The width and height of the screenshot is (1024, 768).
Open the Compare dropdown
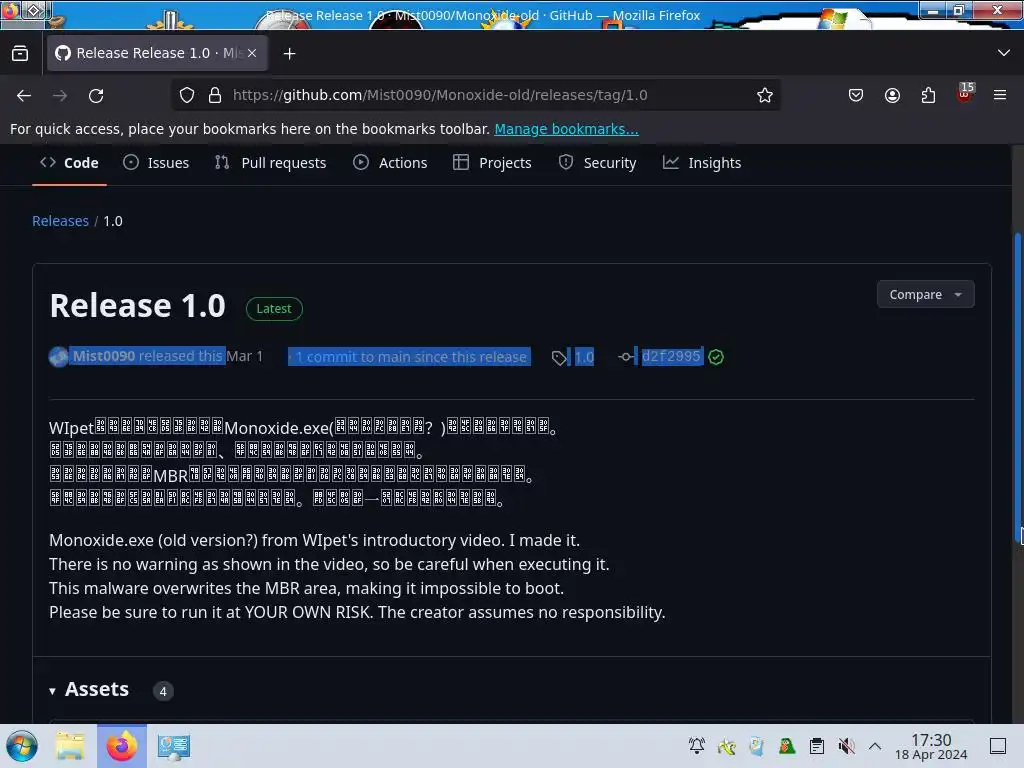click(x=925, y=295)
